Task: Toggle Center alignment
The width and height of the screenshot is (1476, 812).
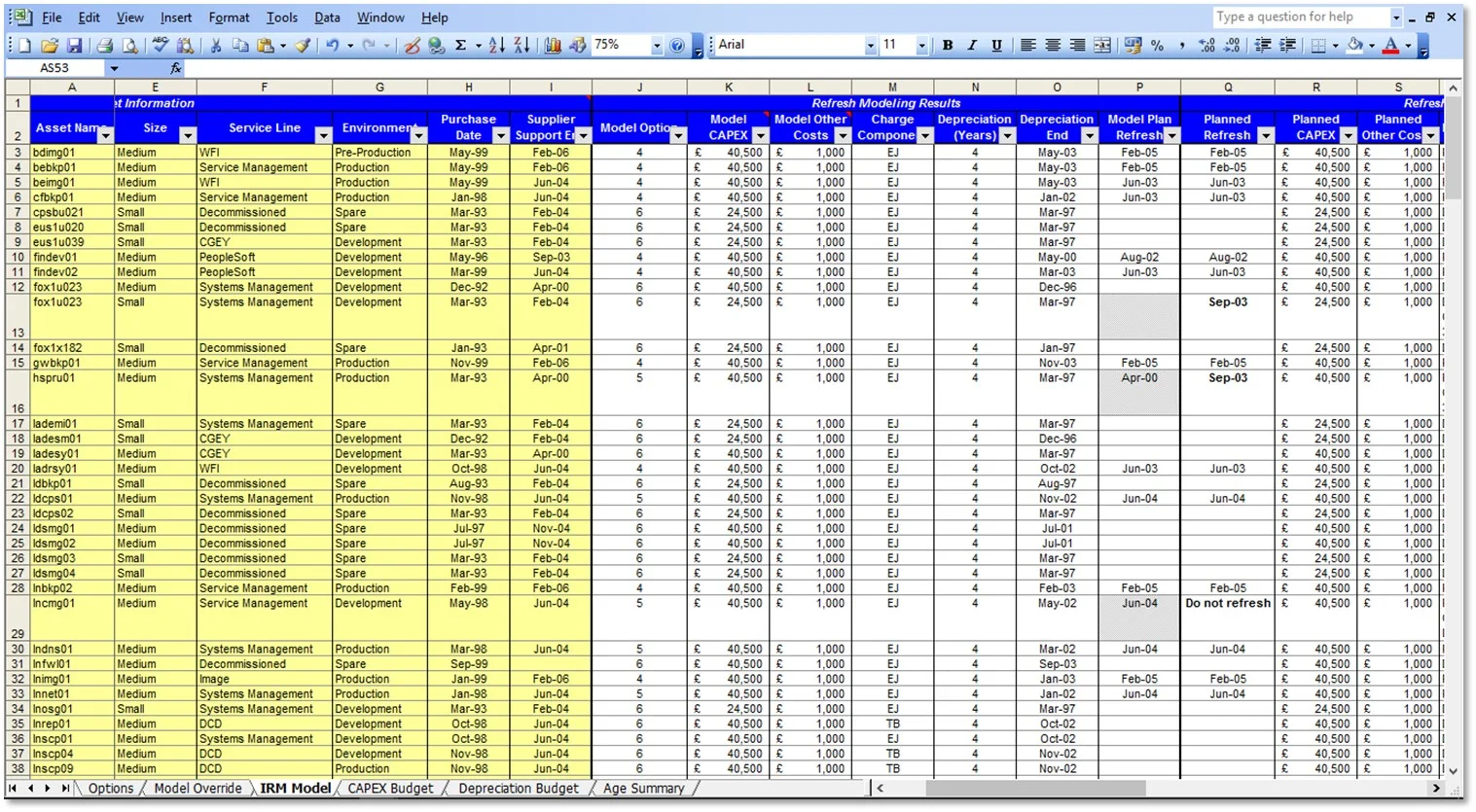Action: [x=1053, y=45]
